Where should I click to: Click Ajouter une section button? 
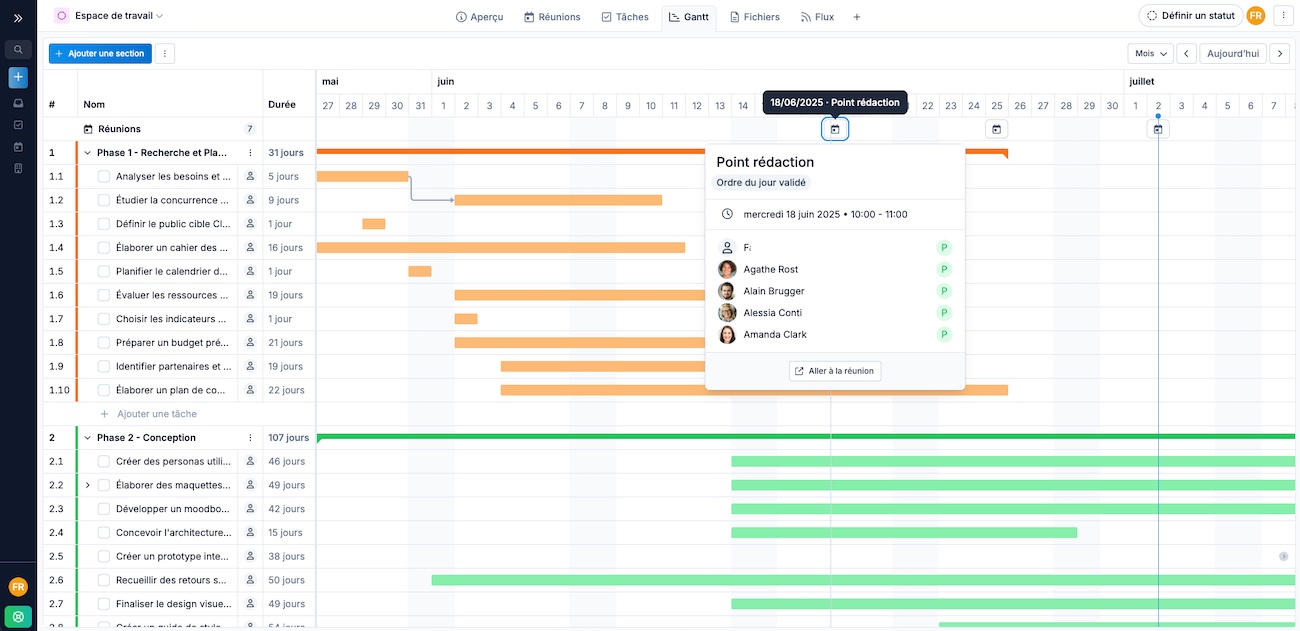(x=100, y=54)
